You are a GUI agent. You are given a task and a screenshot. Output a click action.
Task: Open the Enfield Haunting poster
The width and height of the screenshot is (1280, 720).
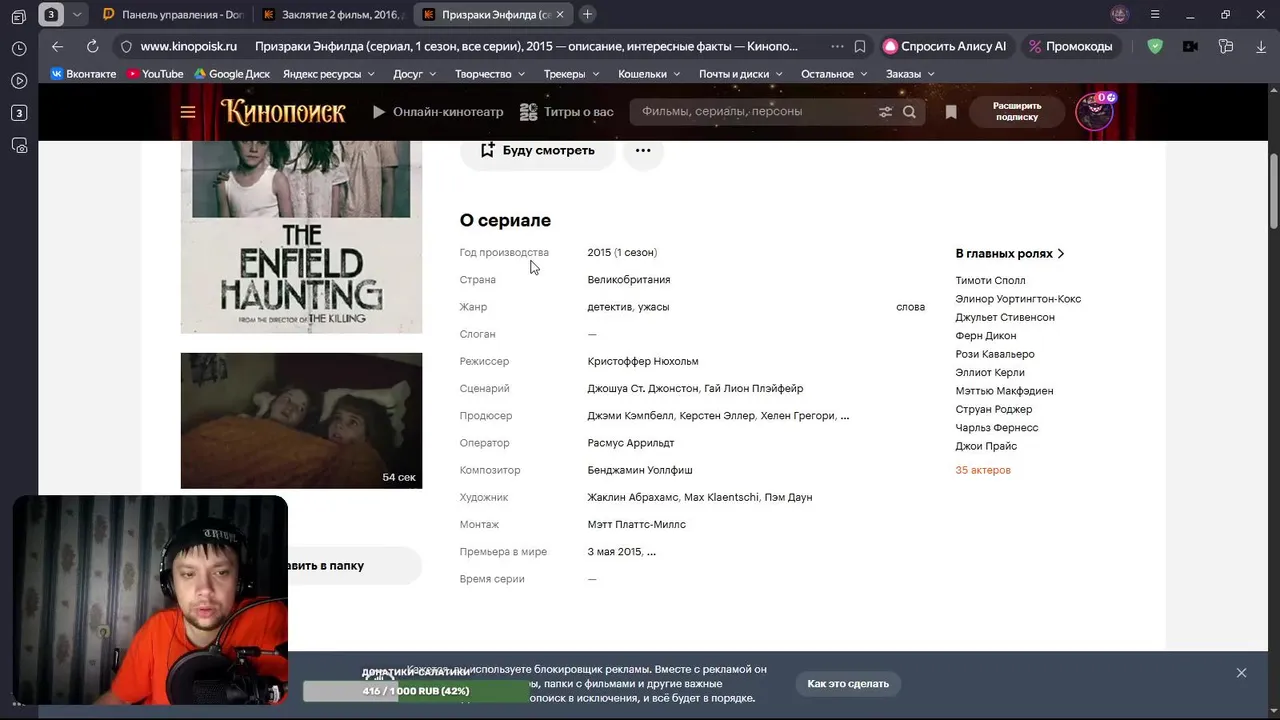coord(301,237)
